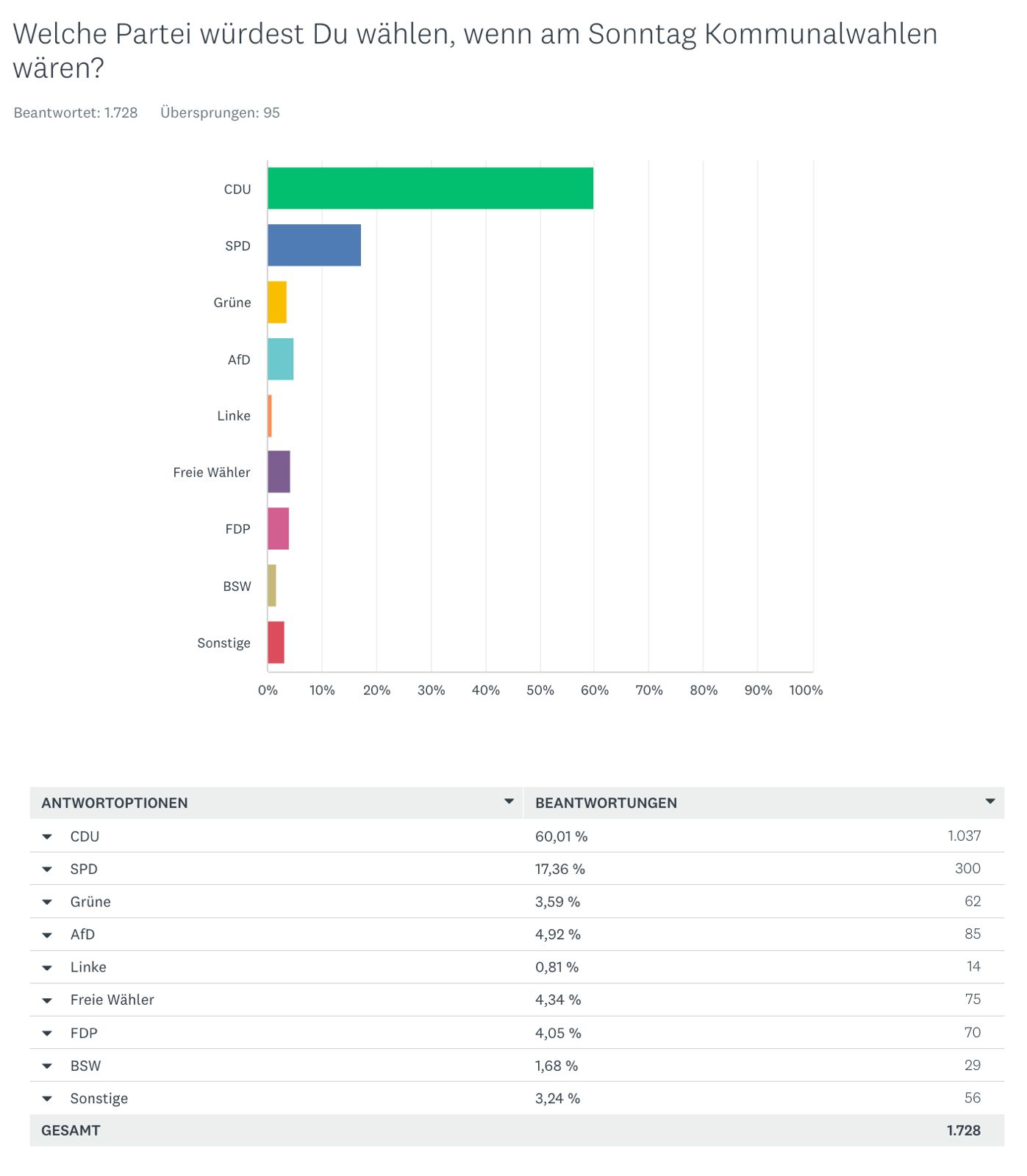Click the yellow Grüne bar
Image resolution: width=1027 pixels, height=1176 pixels.
277,302
